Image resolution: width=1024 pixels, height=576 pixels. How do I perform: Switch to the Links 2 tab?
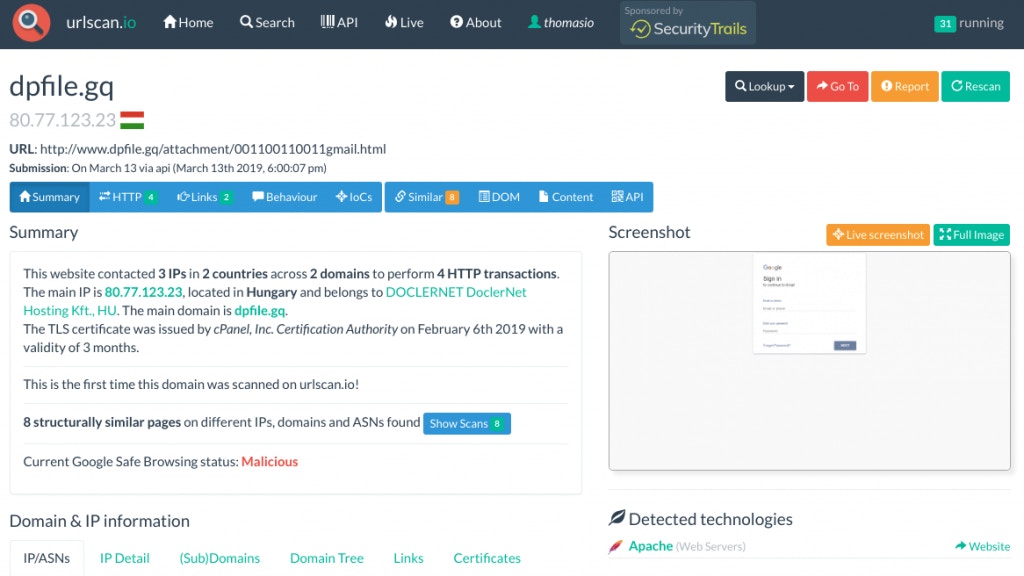click(204, 197)
